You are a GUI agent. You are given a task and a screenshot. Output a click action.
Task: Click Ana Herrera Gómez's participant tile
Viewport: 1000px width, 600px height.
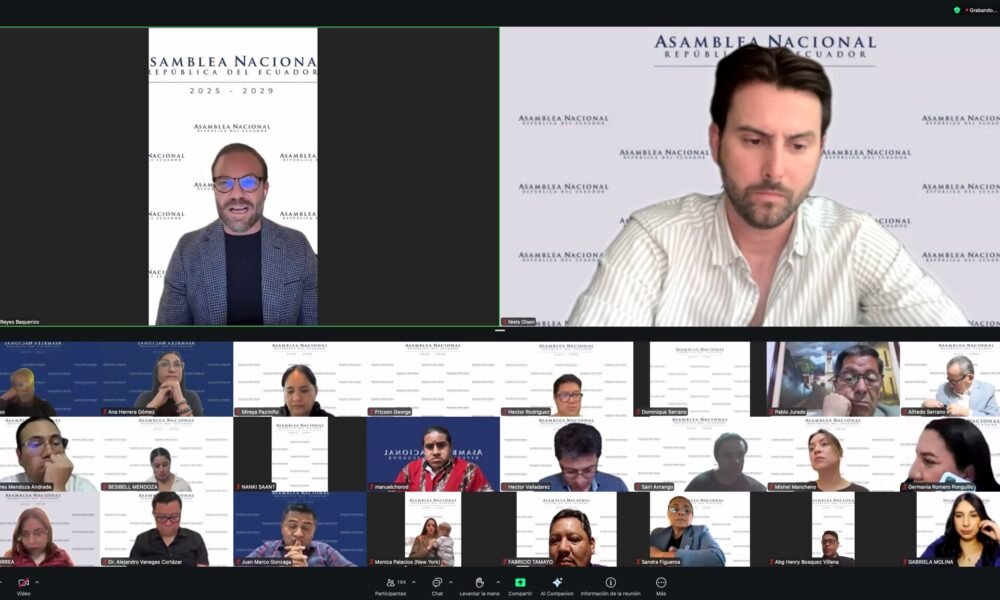pos(166,379)
